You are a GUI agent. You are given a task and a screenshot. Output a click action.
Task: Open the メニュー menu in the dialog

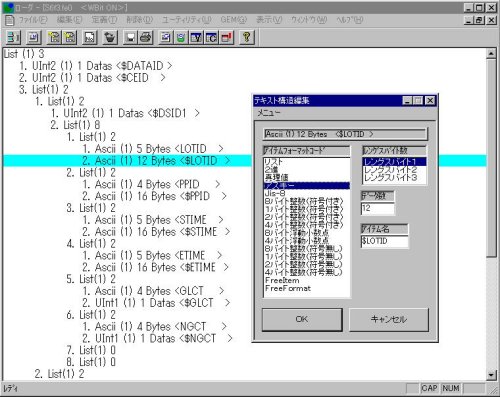(269, 113)
